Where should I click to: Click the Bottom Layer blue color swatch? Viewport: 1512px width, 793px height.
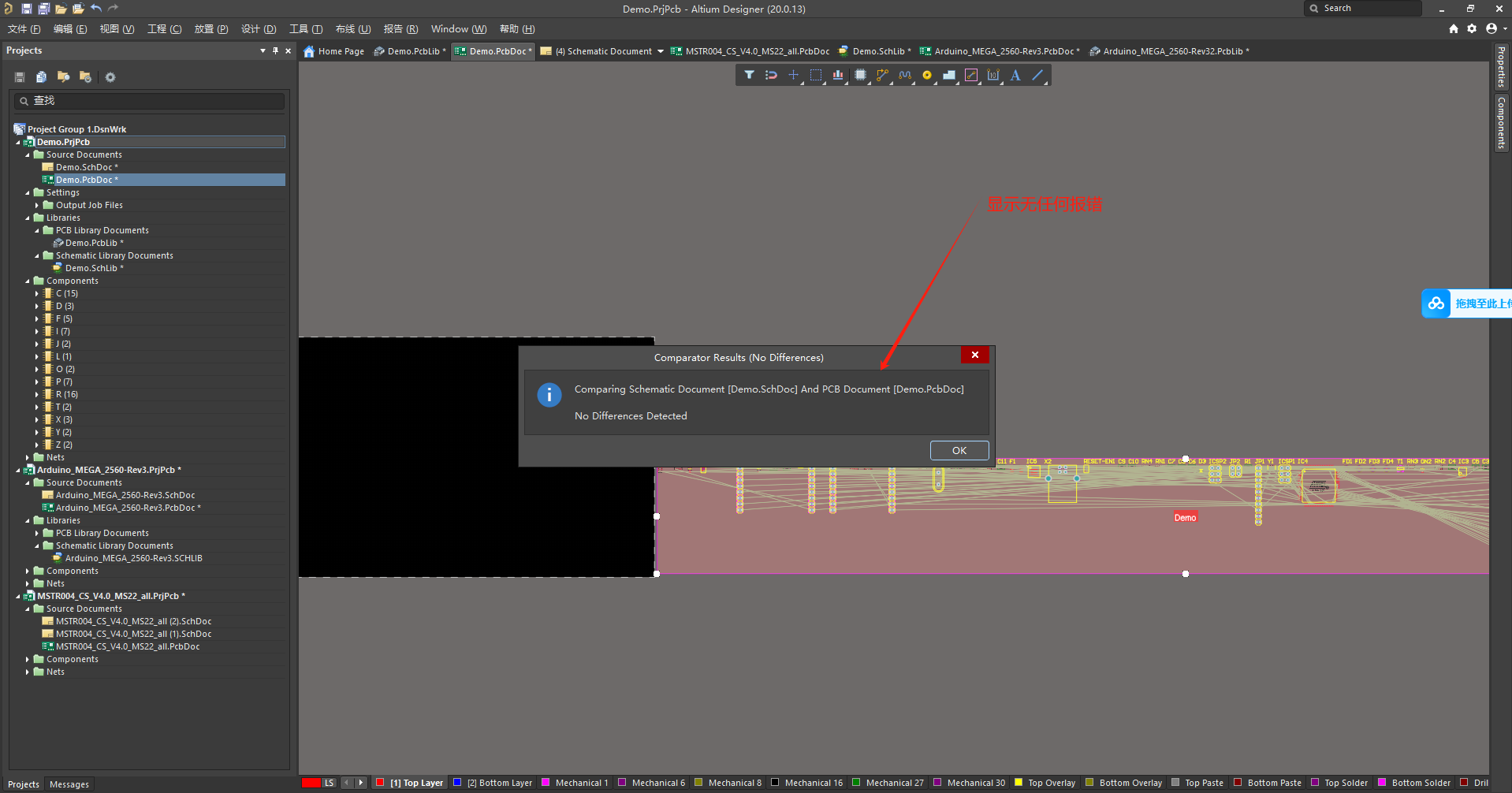(x=457, y=783)
